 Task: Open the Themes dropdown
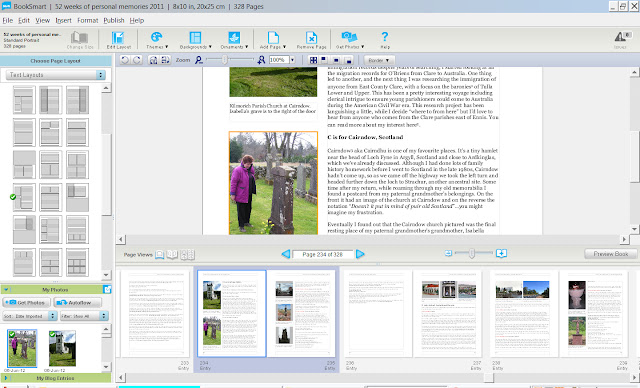[x=157, y=40]
